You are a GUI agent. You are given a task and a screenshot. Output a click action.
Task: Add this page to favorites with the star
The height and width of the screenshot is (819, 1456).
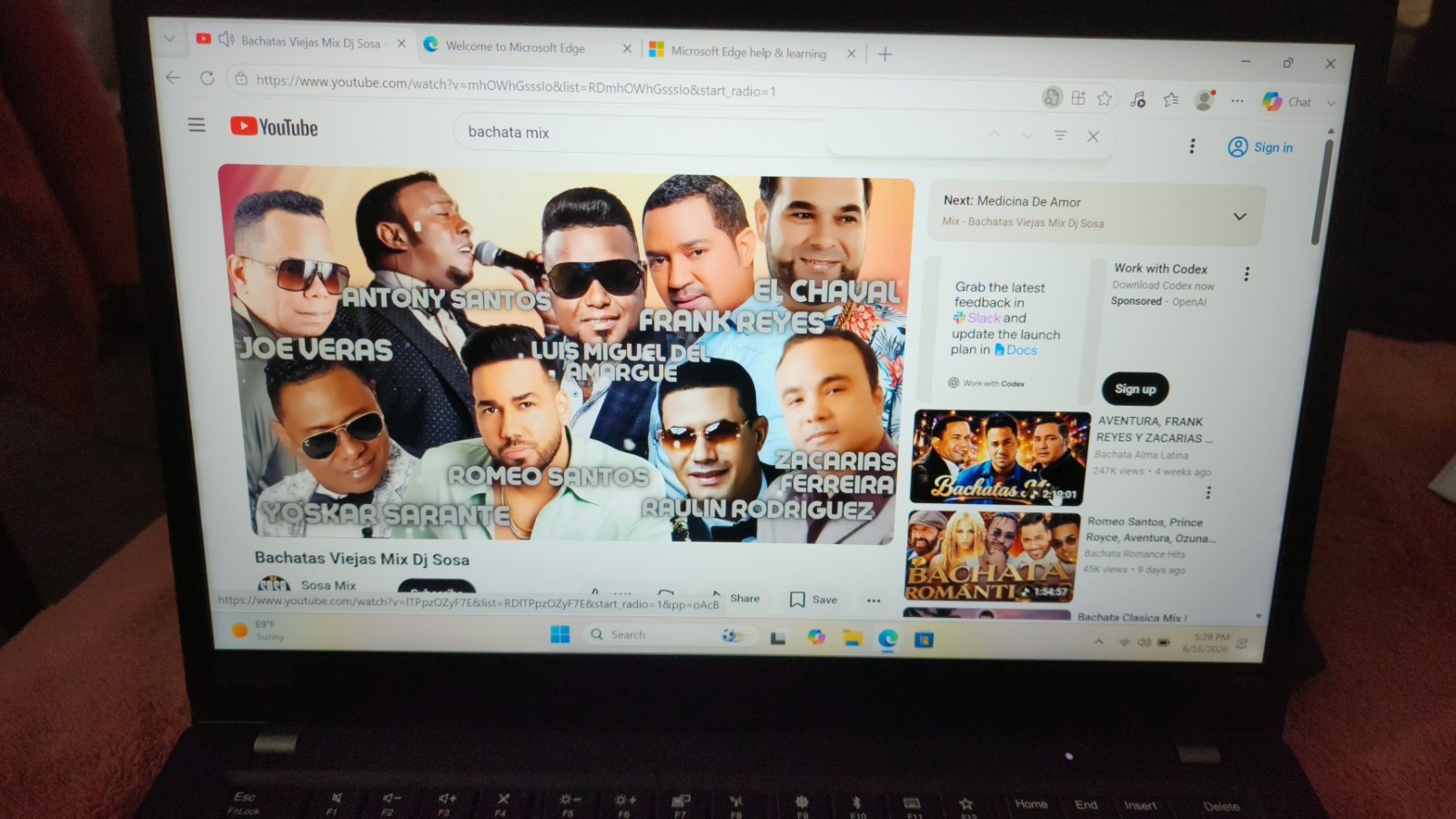point(1105,98)
